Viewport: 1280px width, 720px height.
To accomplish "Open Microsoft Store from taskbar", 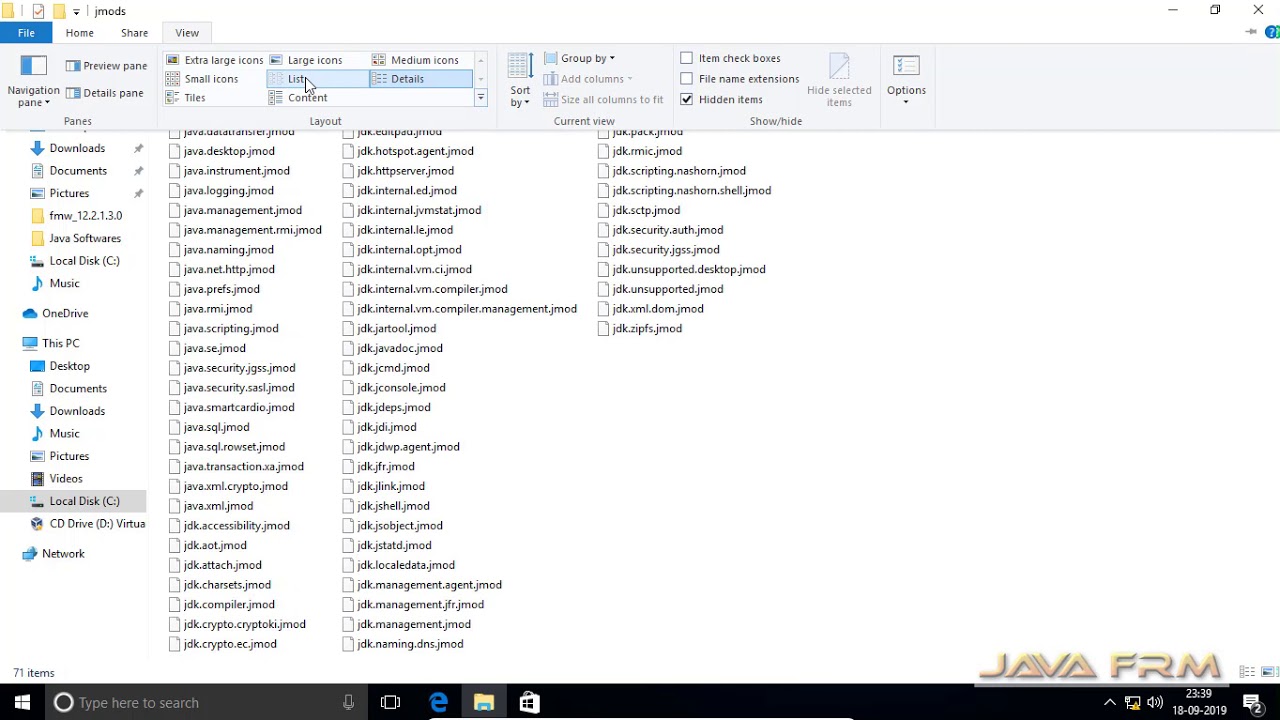I will [x=529, y=703].
